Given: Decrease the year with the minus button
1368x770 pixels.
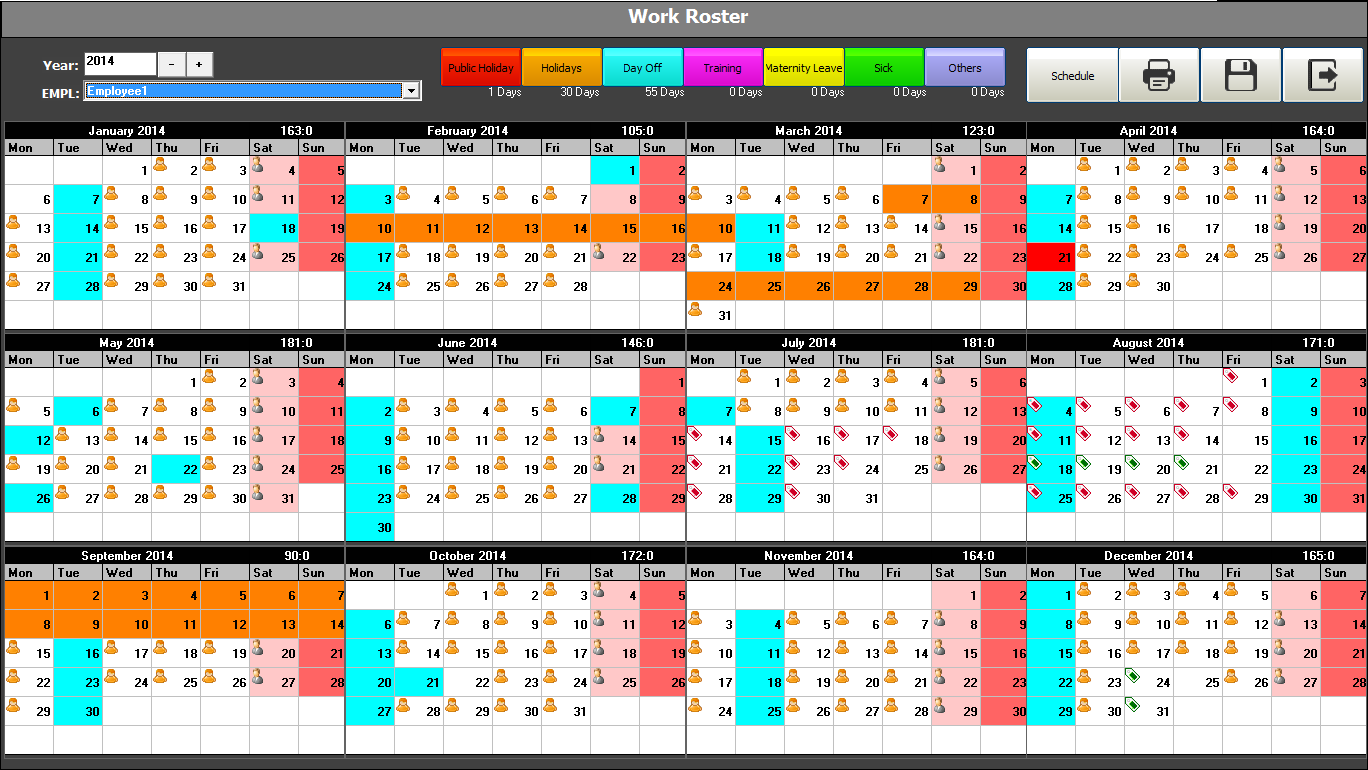Looking at the screenshot, I should (x=171, y=65).
